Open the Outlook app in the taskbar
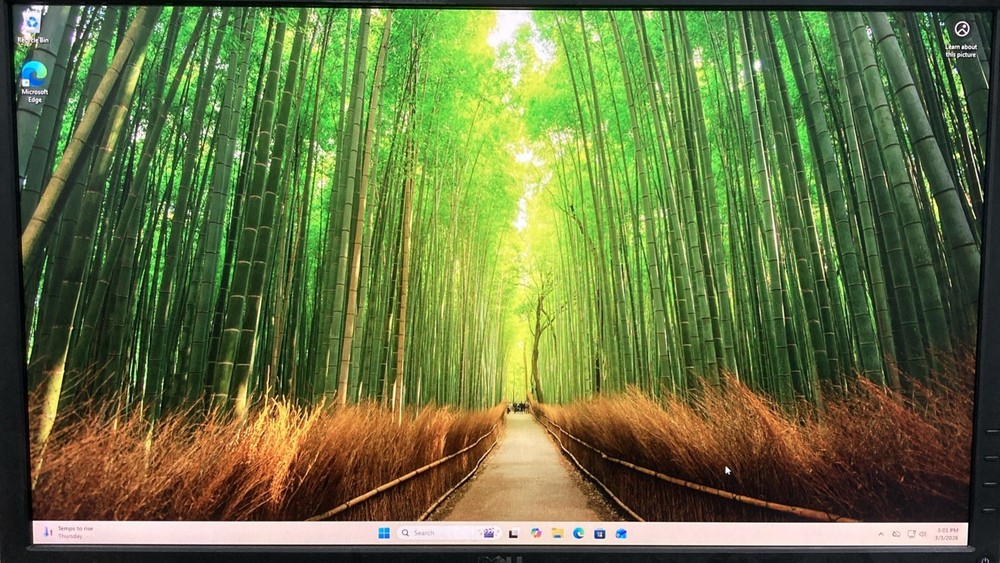The width and height of the screenshot is (1000, 563). [621, 533]
